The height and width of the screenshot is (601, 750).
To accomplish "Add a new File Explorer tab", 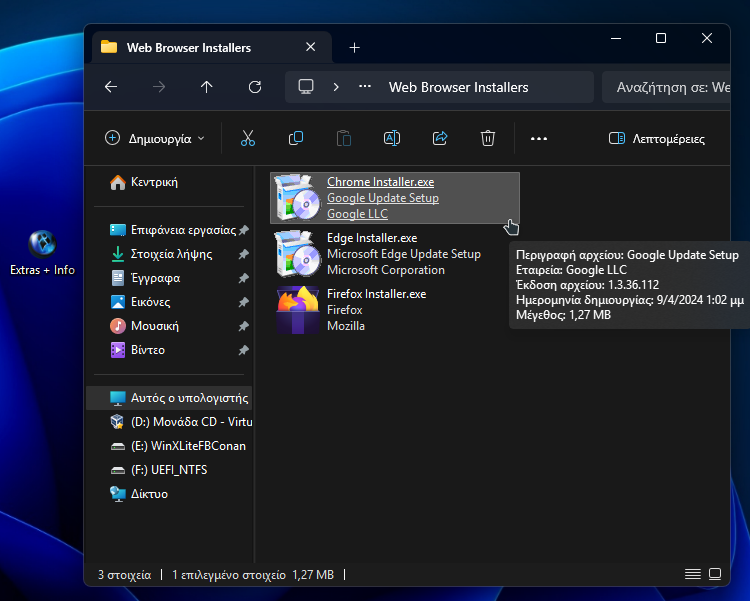I will (x=354, y=47).
